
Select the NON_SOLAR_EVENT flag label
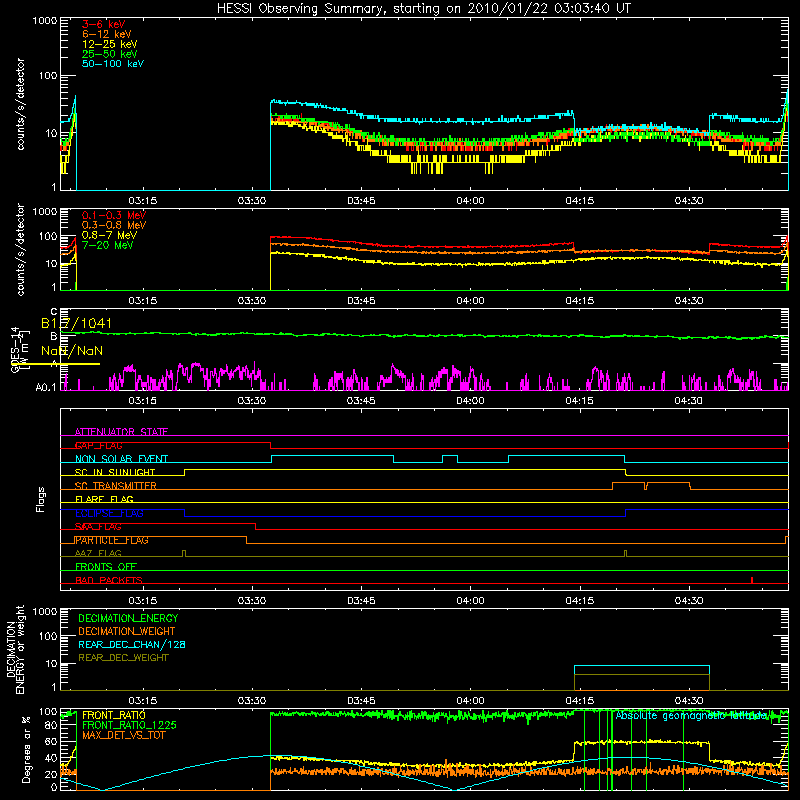click(121, 459)
